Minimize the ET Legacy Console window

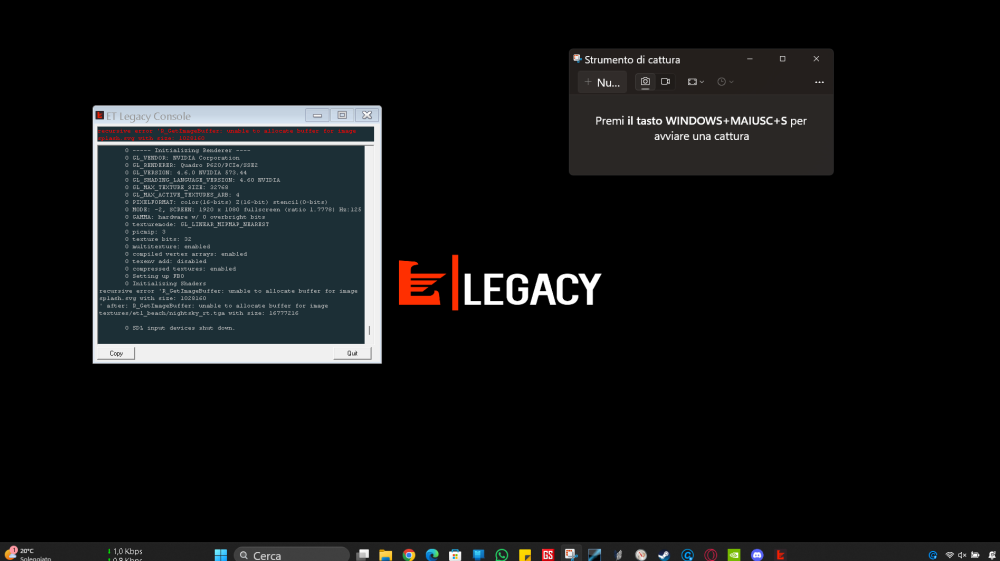[x=317, y=115]
